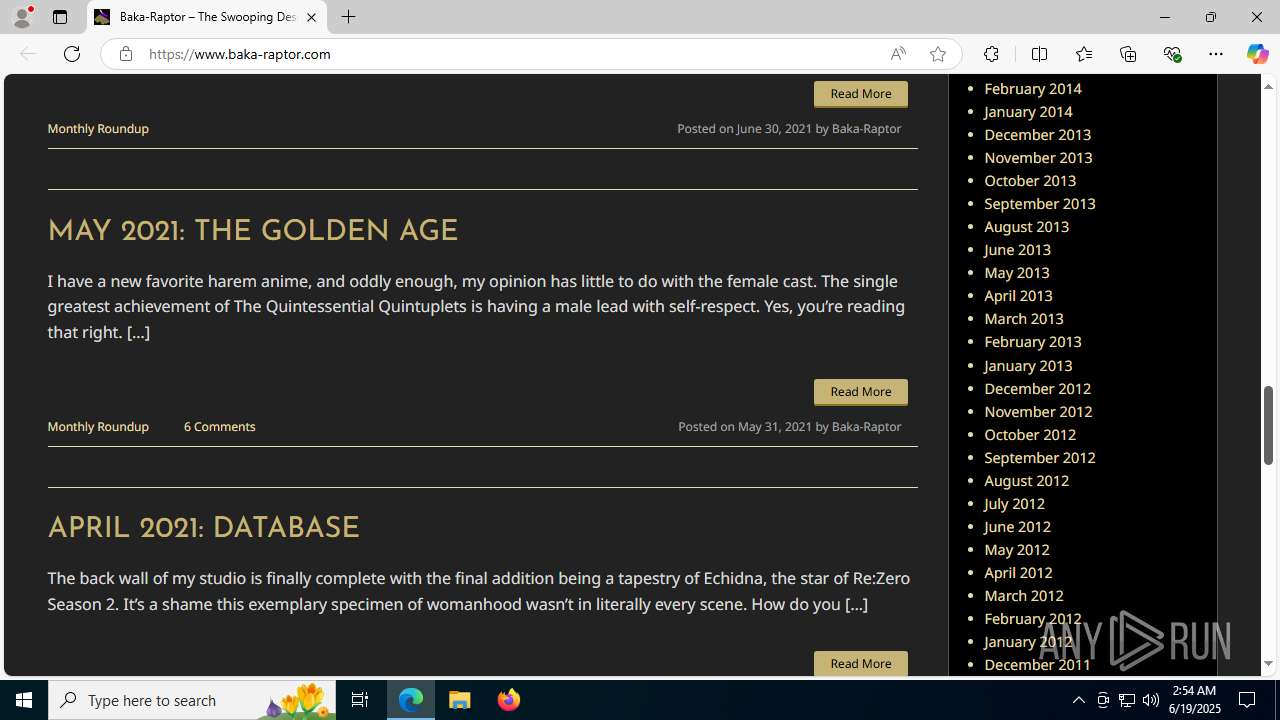Open 6 Comments link
Image resolution: width=1280 pixels, height=720 pixels.
pos(219,427)
